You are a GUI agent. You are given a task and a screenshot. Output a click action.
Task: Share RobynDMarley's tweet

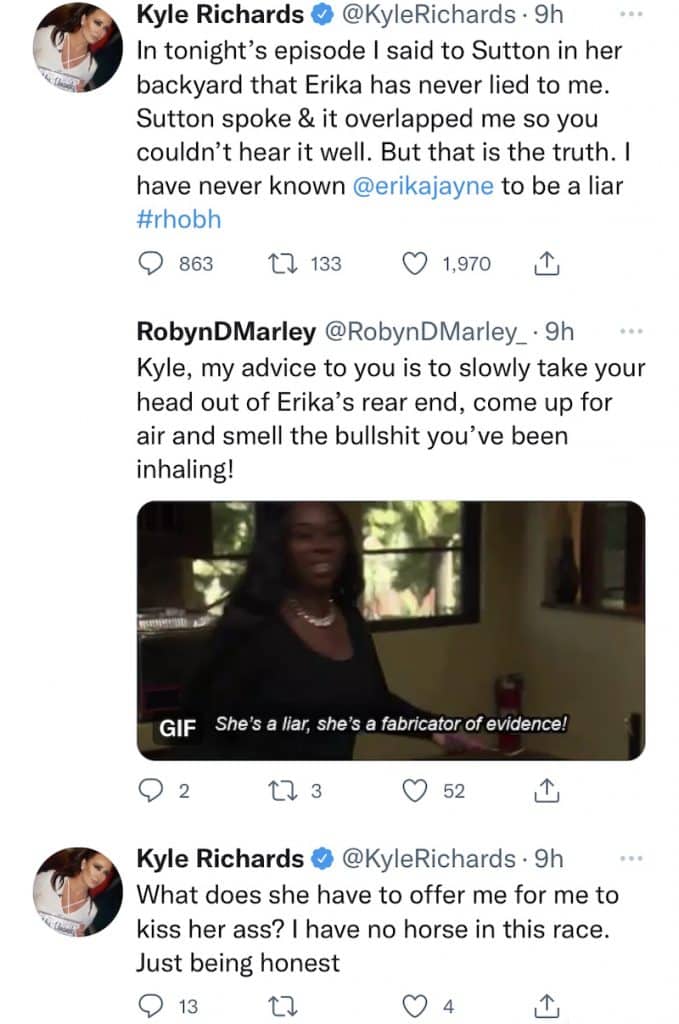547,789
